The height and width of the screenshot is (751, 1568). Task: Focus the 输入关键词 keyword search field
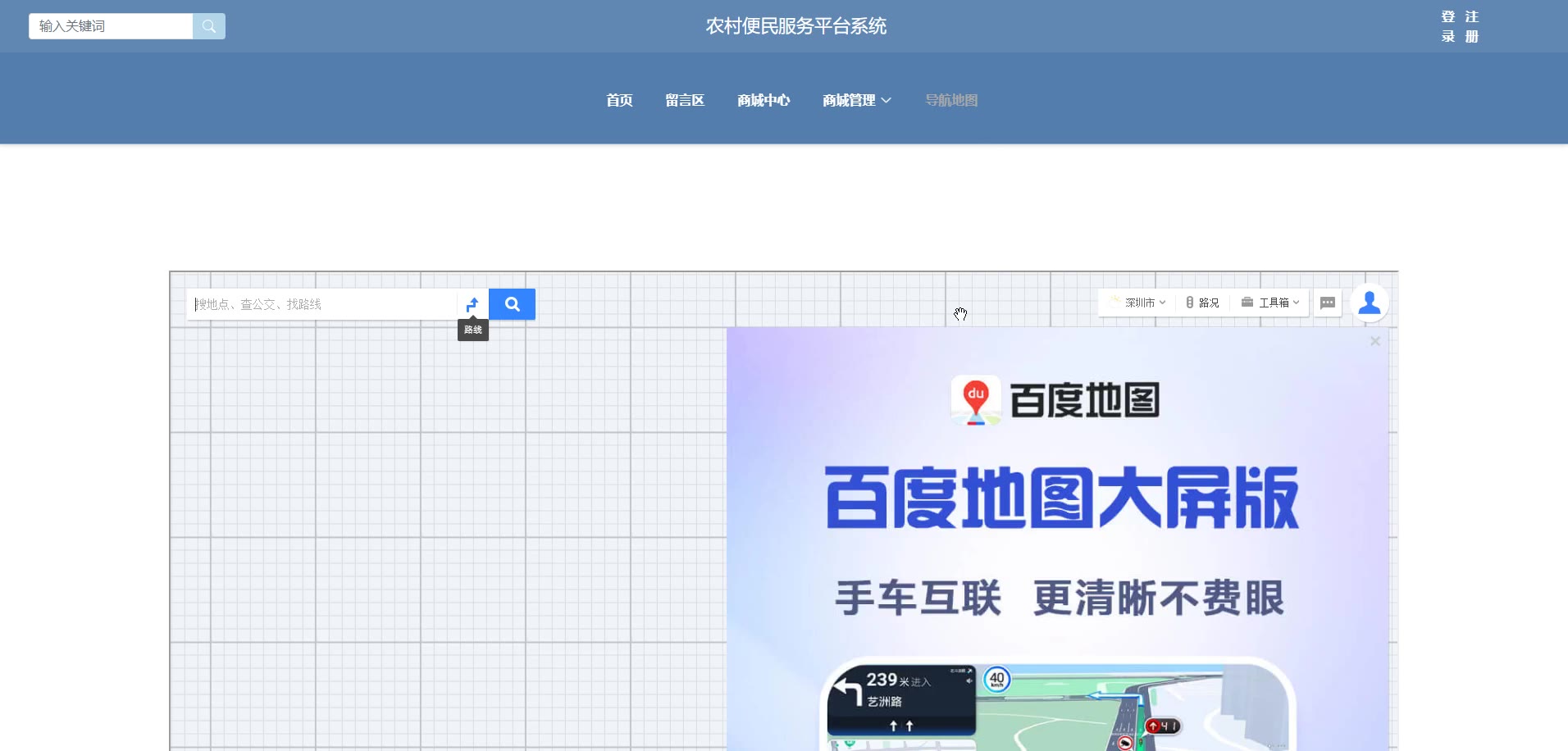click(x=111, y=26)
